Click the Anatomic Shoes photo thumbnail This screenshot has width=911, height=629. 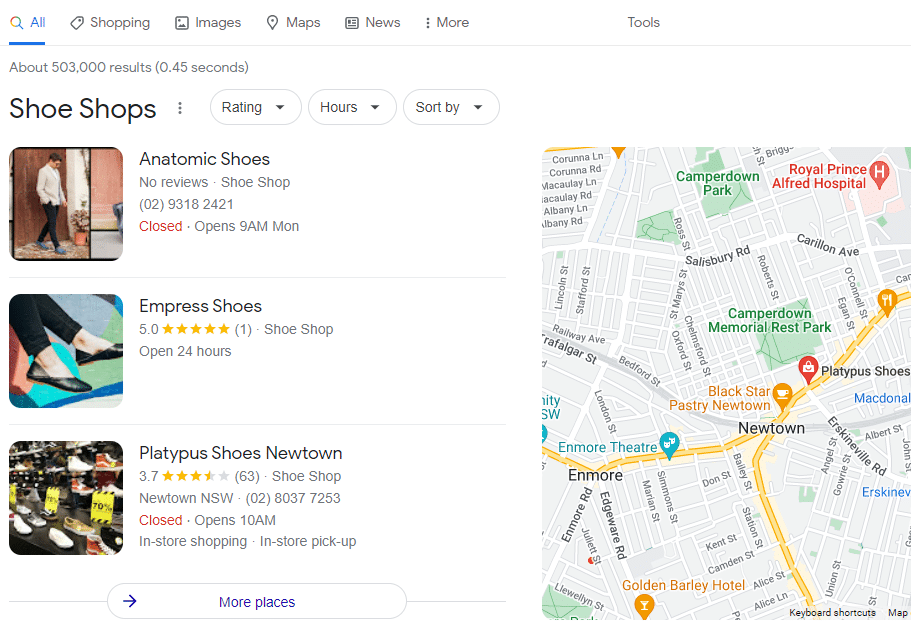pyautogui.click(x=65, y=204)
